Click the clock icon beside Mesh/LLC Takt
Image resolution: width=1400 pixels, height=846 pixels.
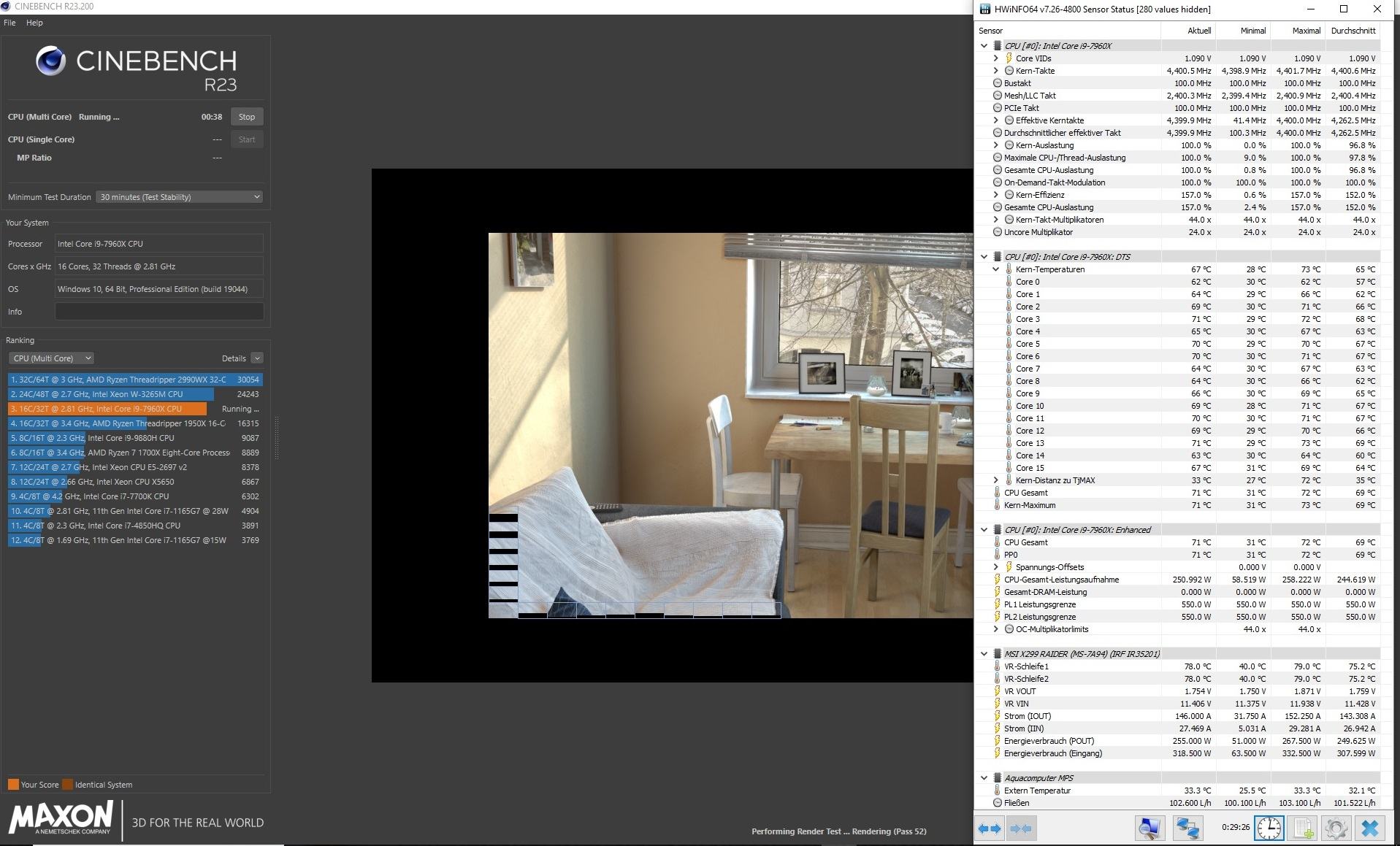[998, 96]
